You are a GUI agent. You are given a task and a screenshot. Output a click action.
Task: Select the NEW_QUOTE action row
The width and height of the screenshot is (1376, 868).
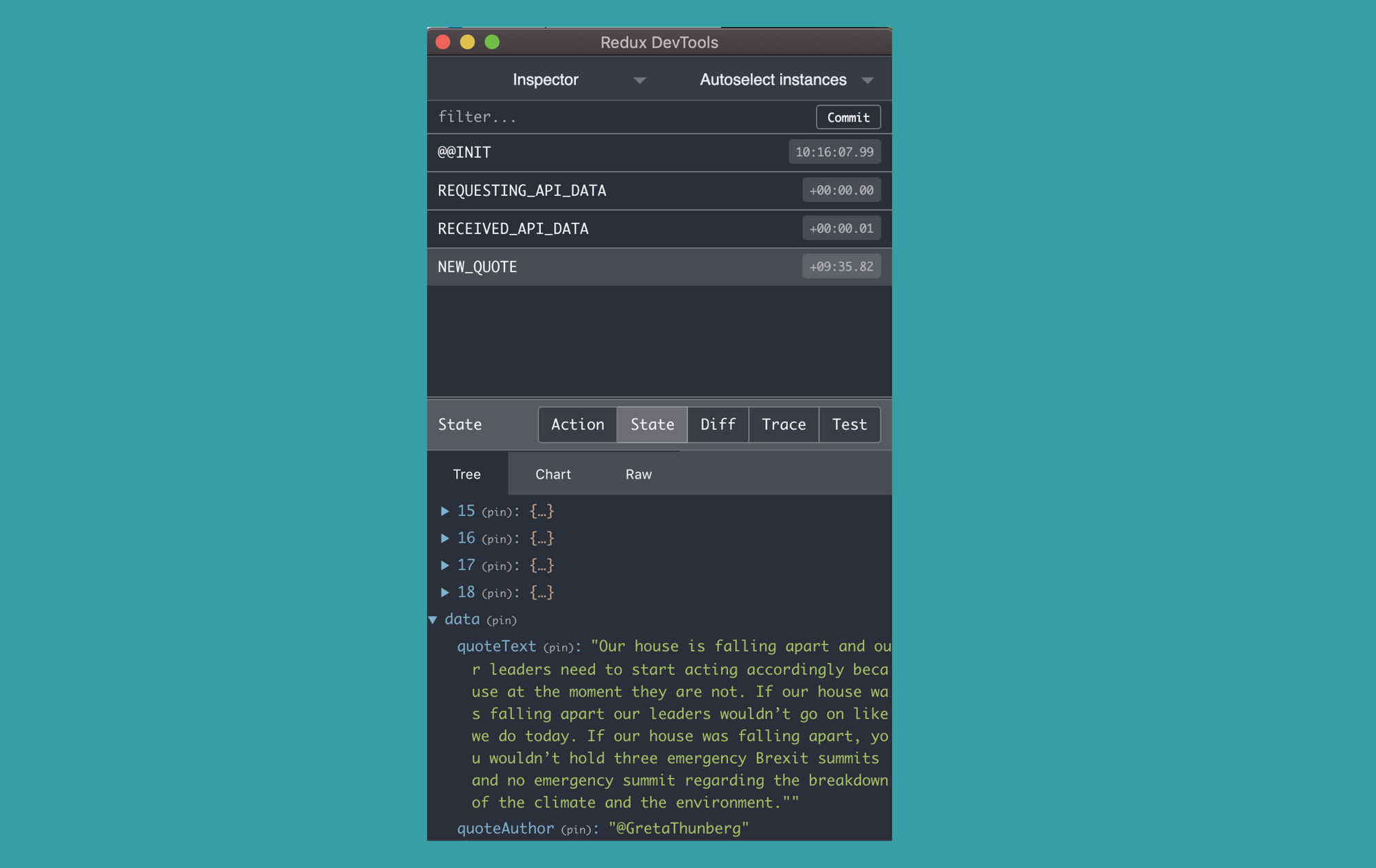(x=659, y=267)
